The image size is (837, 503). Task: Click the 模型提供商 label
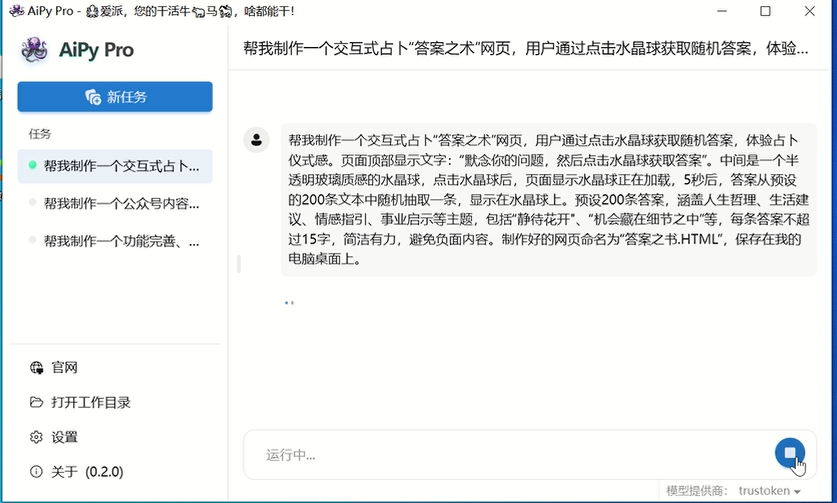pos(697,491)
